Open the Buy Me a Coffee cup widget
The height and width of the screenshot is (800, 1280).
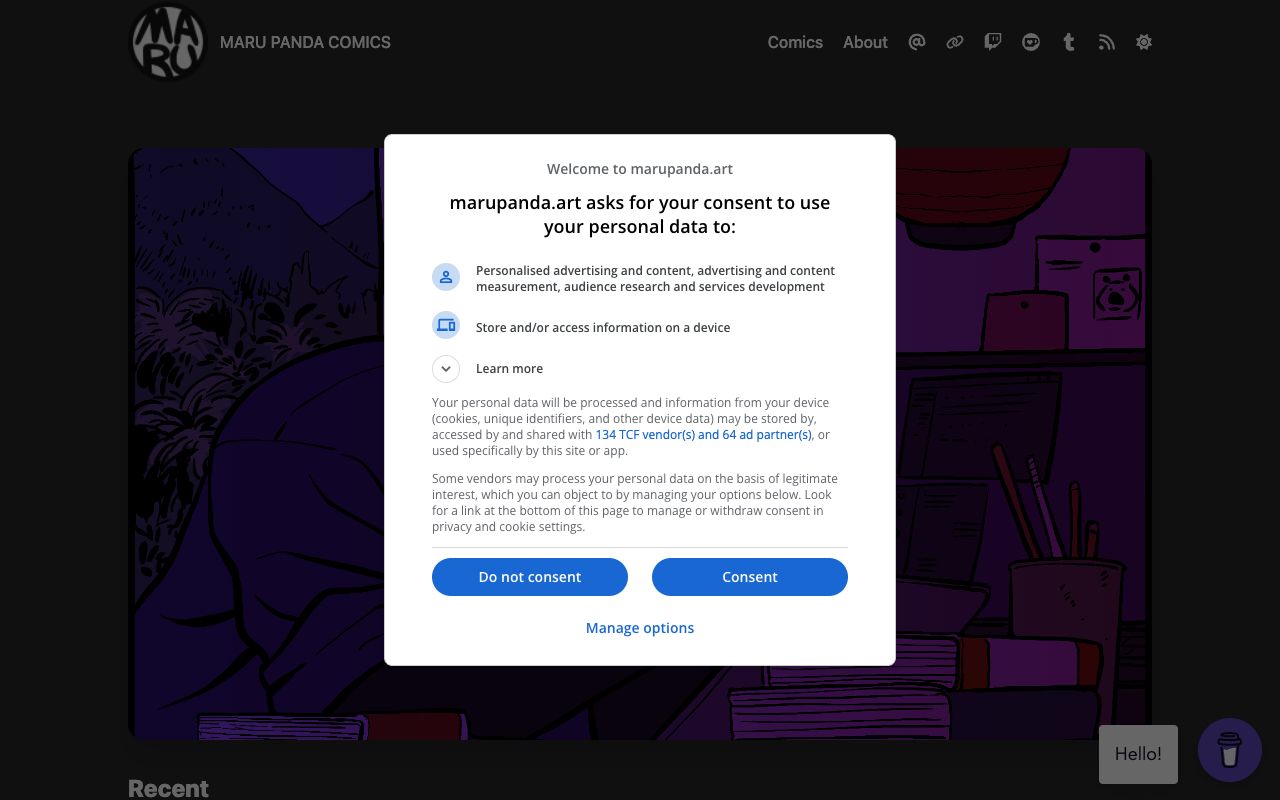(1230, 750)
